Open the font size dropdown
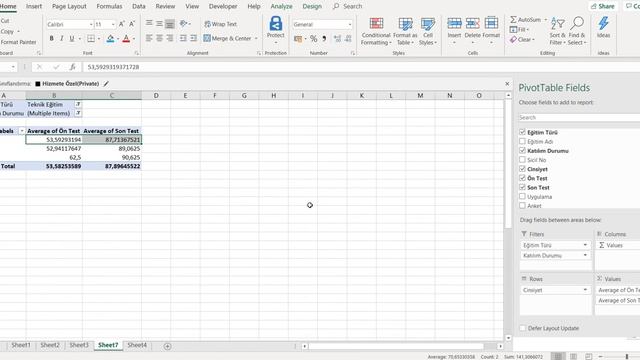Image resolution: width=640 pixels, height=360 pixels. click(x=113, y=24)
